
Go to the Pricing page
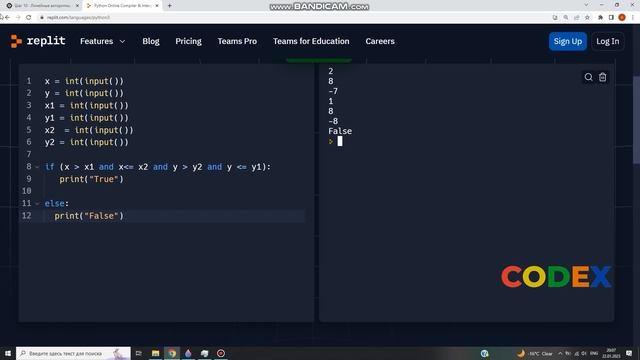coord(188,41)
